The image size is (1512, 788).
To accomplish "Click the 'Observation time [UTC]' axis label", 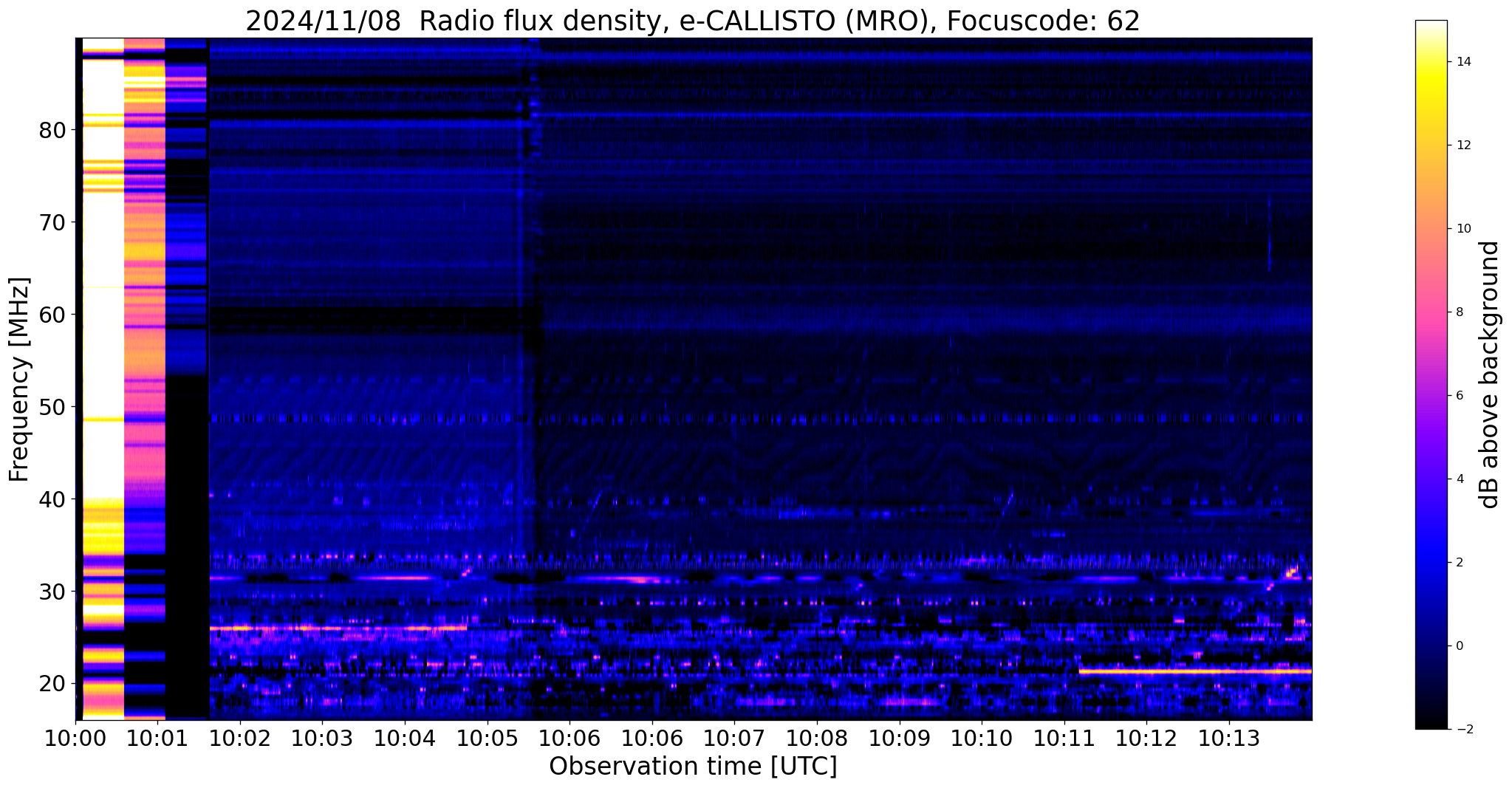I will coord(693,767).
